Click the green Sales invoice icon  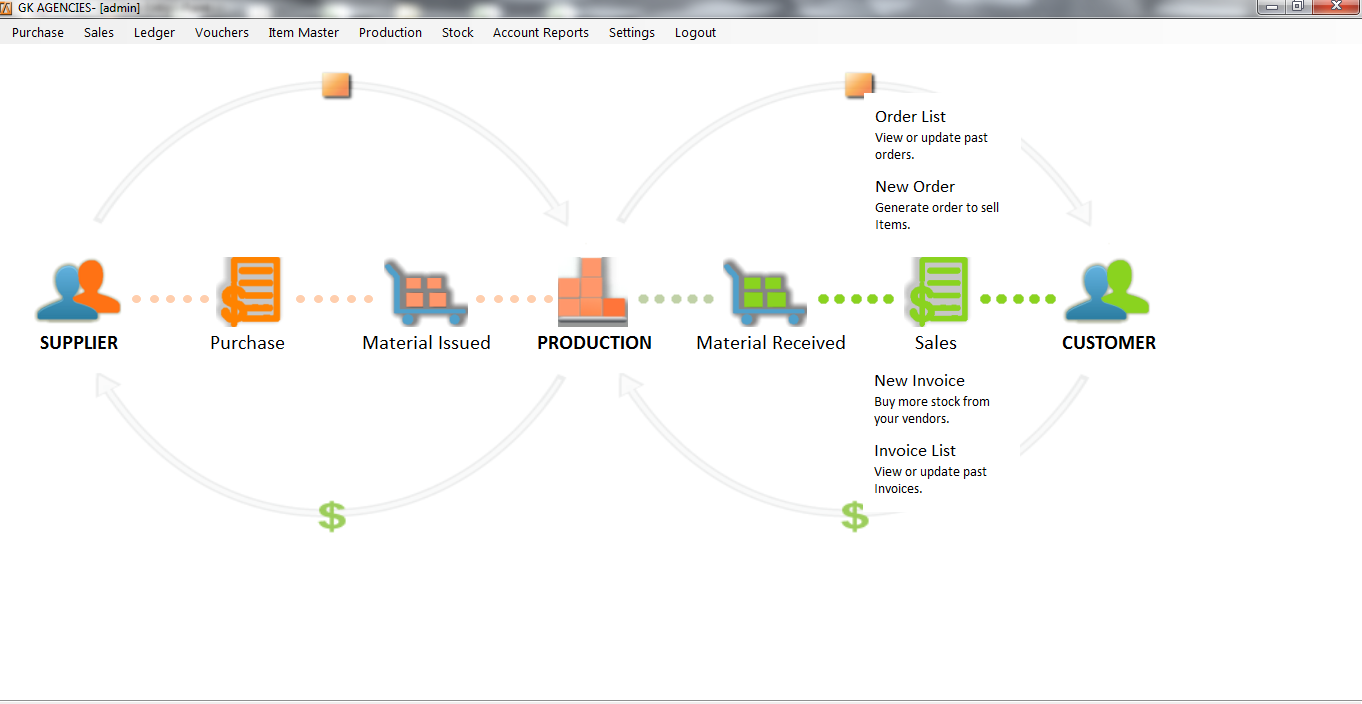937,291
